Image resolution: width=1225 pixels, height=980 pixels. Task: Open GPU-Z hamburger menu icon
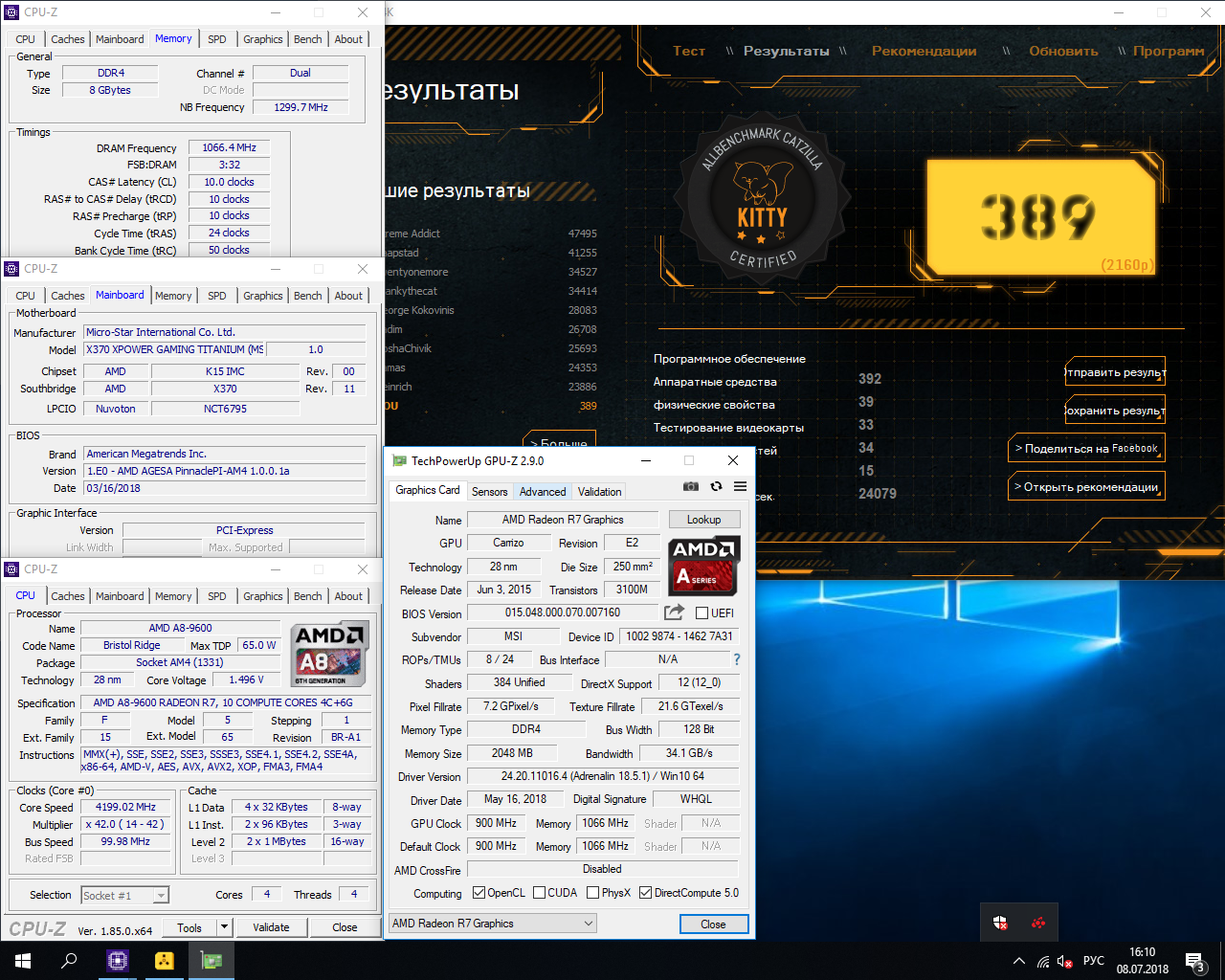(x=740, y=486)
